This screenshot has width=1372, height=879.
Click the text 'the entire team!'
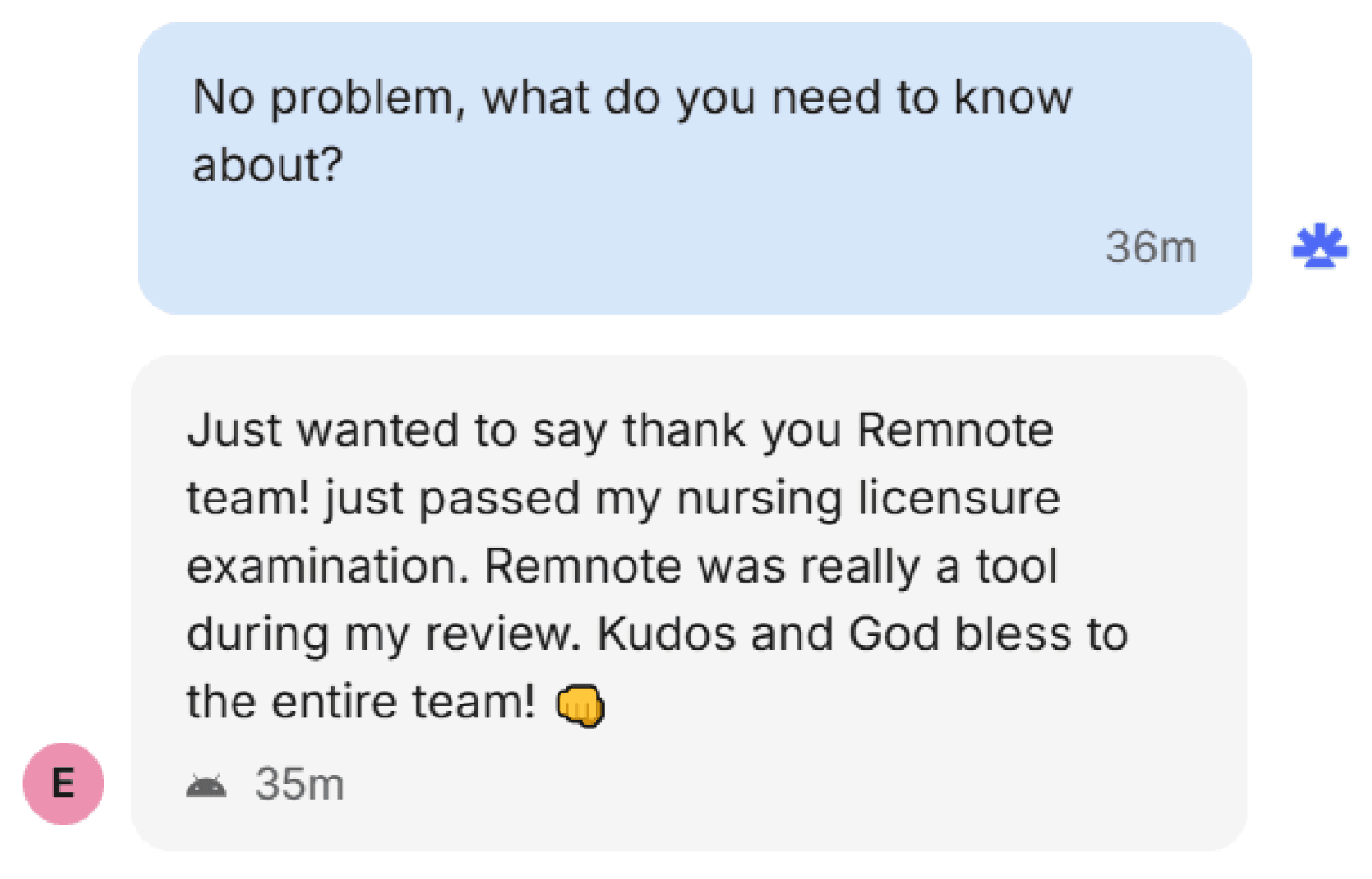(x=360, y=702)
